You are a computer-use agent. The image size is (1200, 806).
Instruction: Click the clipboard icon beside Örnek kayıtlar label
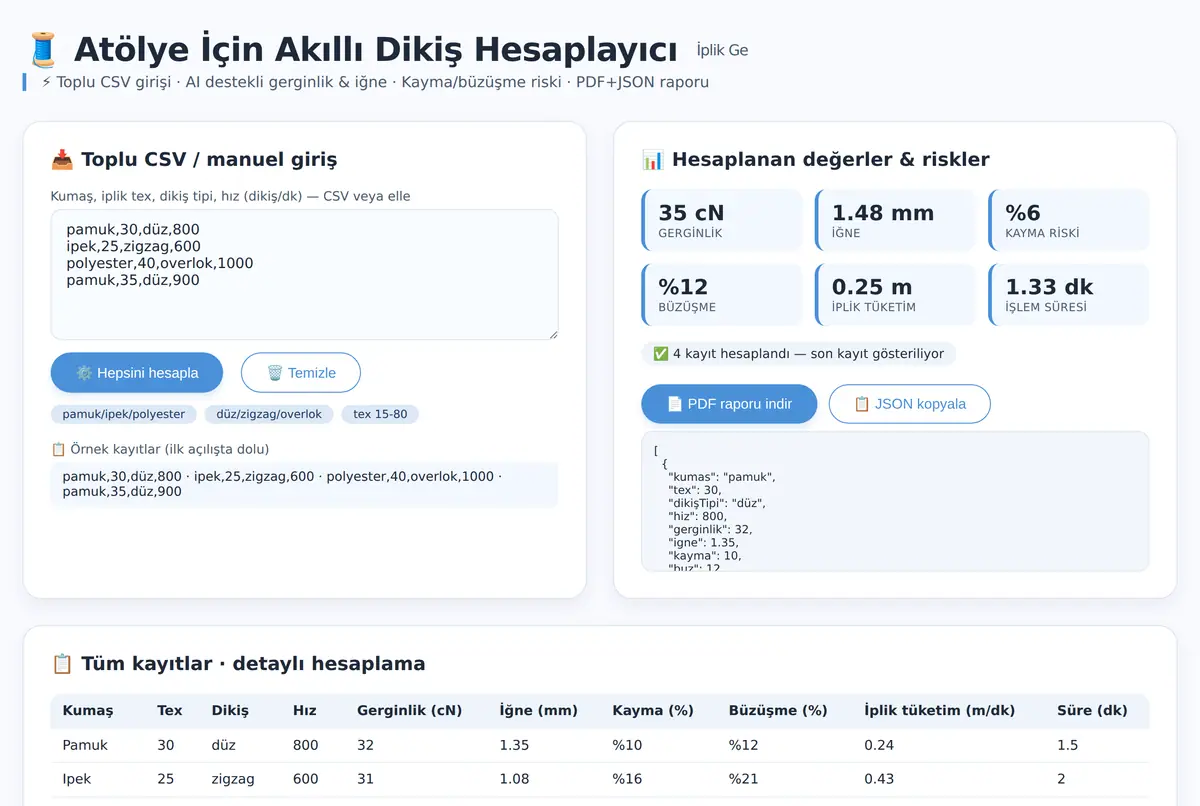(x=58, y=449)
